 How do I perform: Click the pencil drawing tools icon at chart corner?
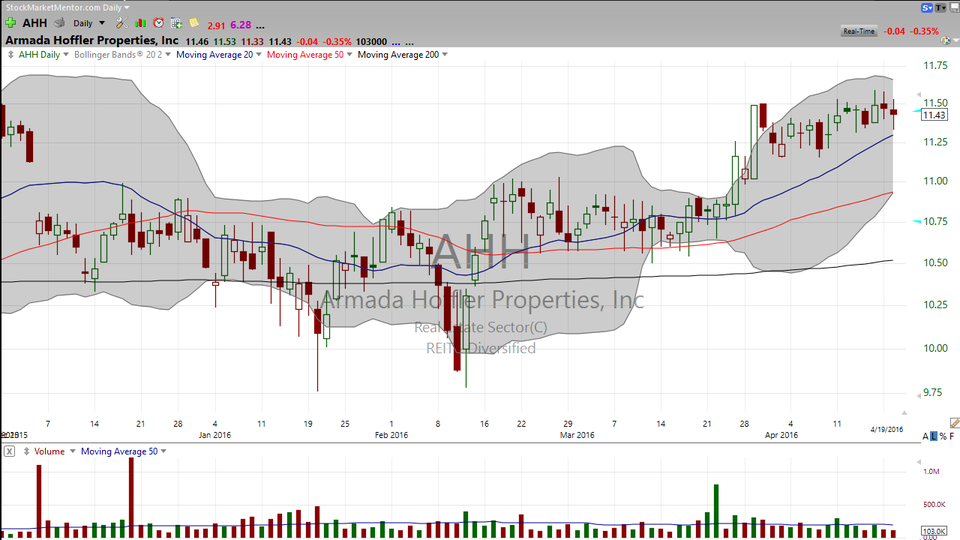click(954, 423)
